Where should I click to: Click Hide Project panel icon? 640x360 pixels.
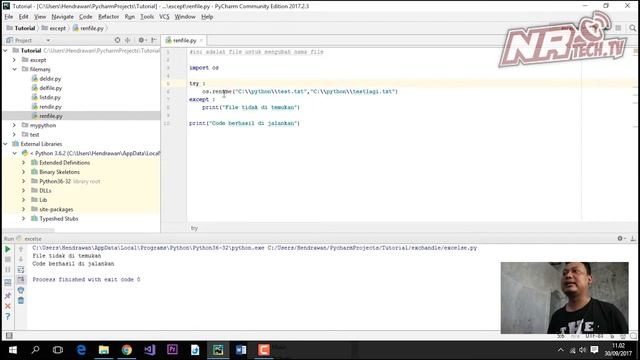click(154, 40)
